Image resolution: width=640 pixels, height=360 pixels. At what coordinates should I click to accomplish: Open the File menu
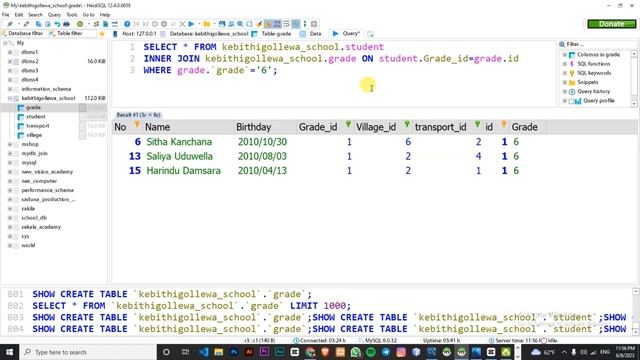point(6,15)
